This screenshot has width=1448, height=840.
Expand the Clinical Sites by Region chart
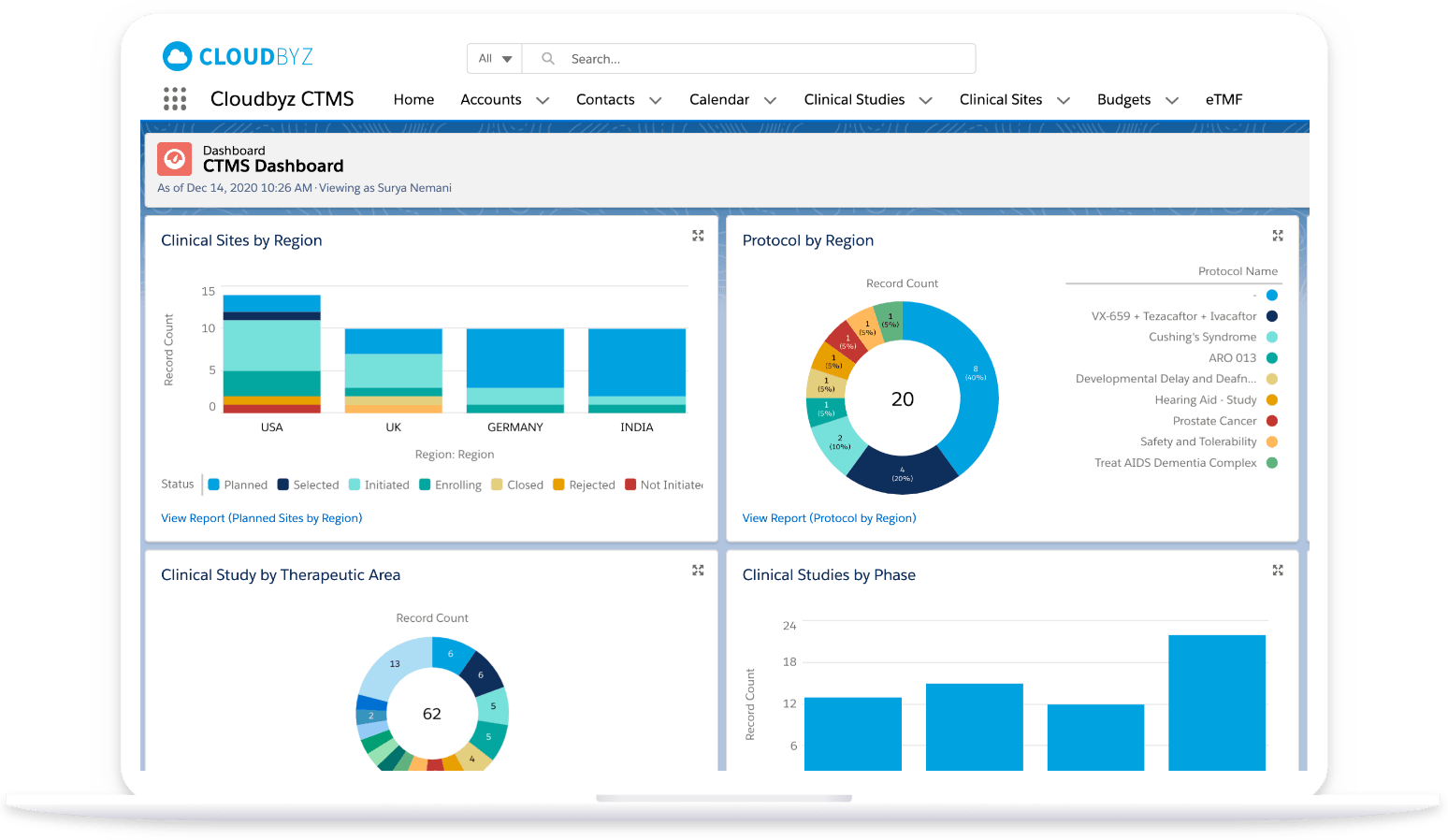pyautogui.click(x=698, y=236)
